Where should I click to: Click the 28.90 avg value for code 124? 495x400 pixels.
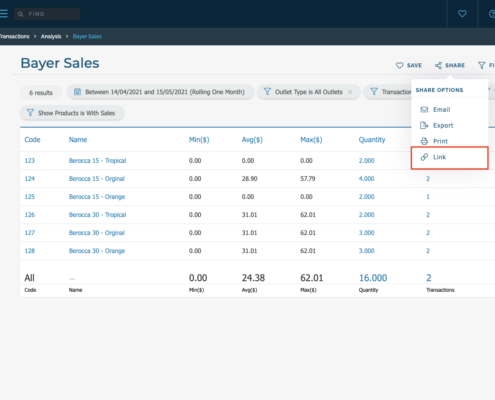coord(249,179)
